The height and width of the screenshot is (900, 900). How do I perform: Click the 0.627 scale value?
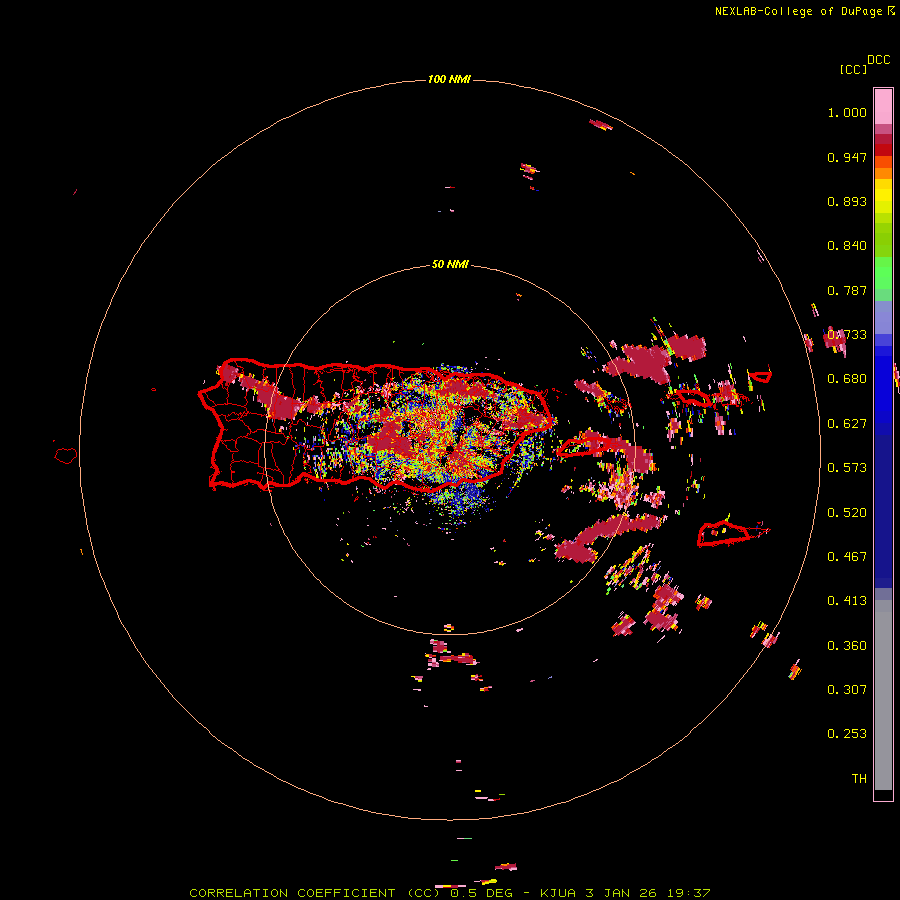(847, 424)
